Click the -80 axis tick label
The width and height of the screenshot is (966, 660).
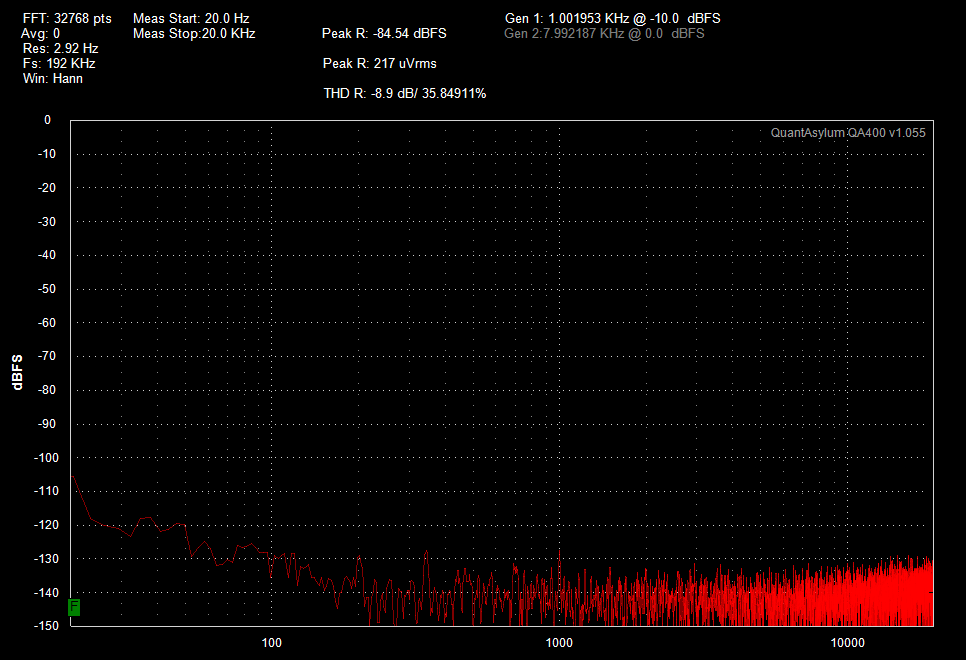pos(47,389)
